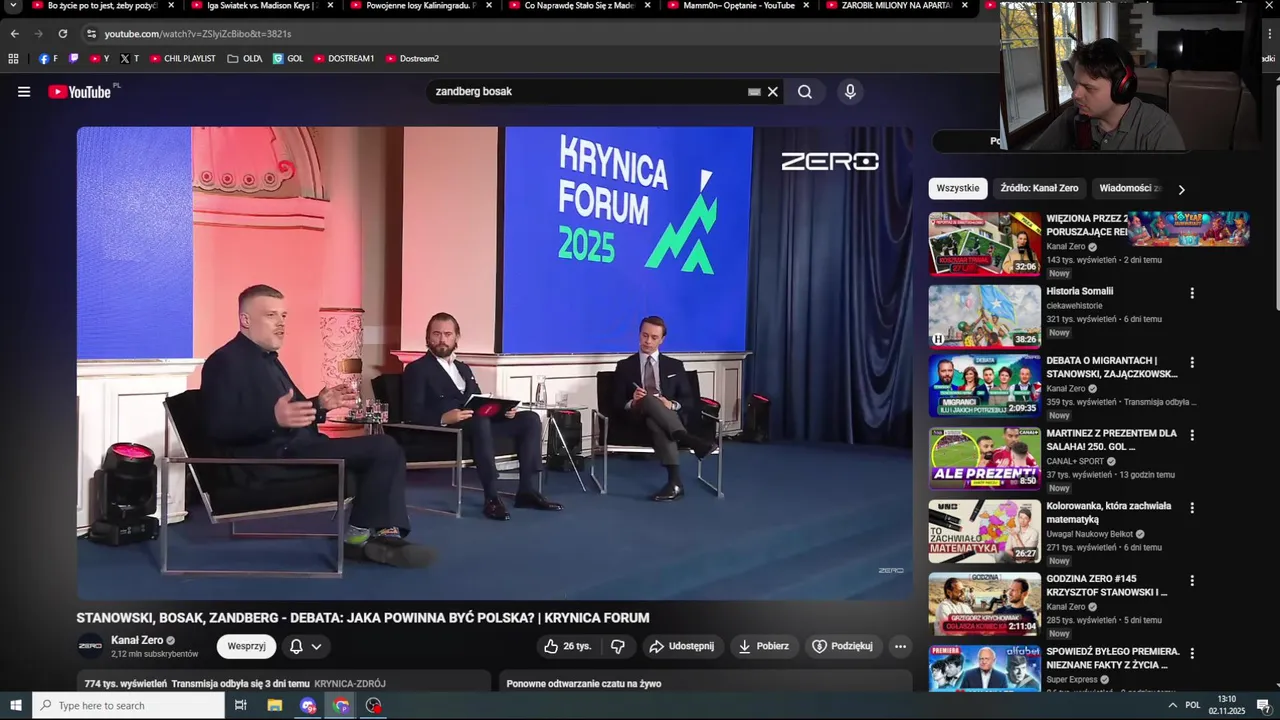Dislike the video with thumbs-down icon
The image size is (1280, 720).
click(x=618, y=646)
